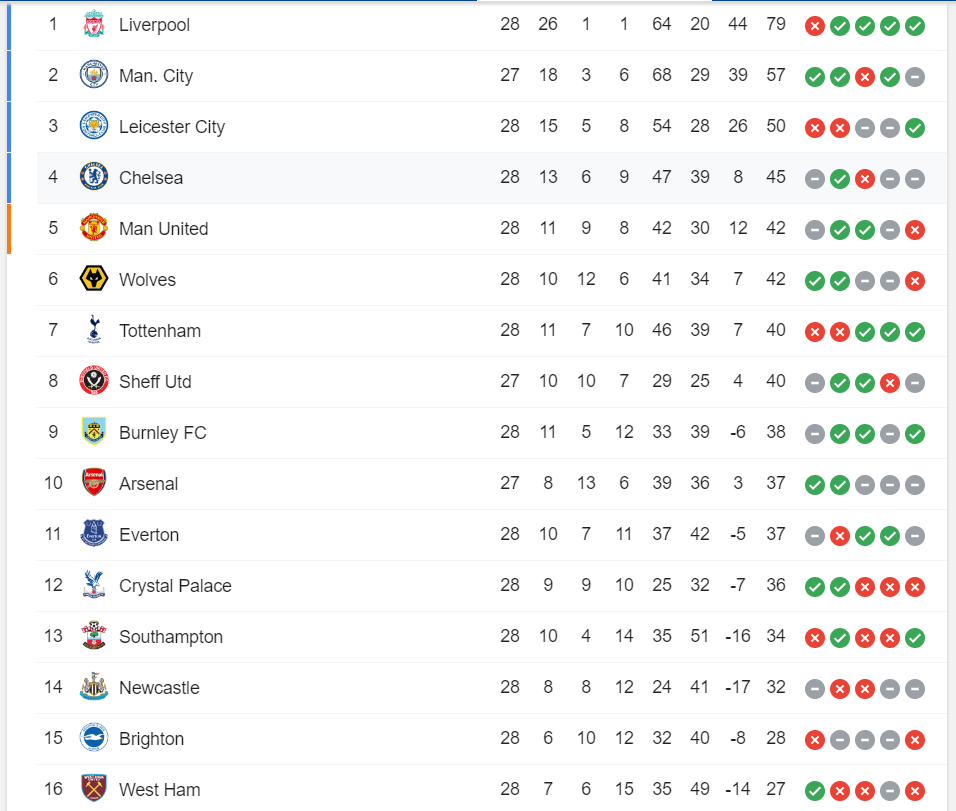Select the Everton table row
The height and width of the screenshot is (811, 956).
coord(491,535)
